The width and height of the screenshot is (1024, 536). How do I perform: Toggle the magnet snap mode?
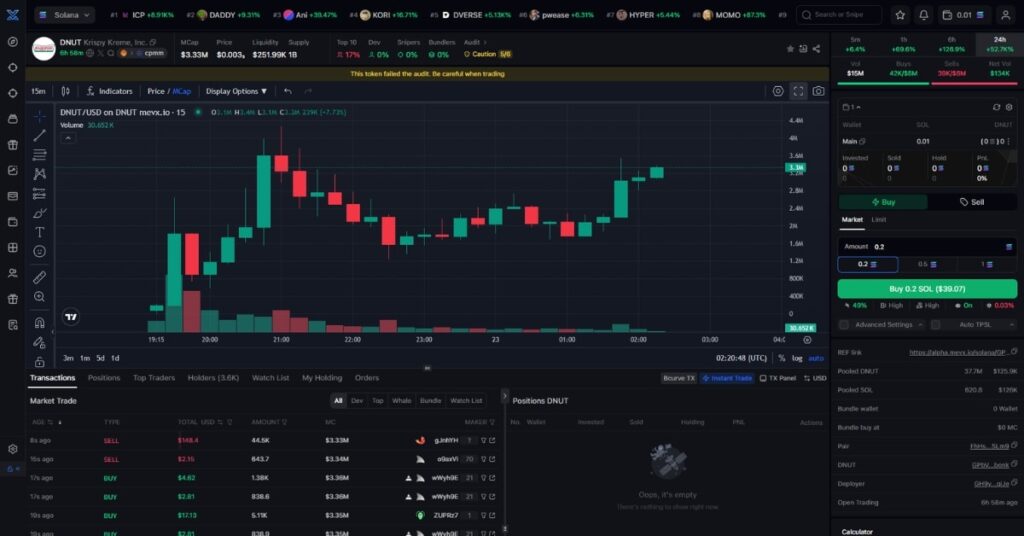(40, 323)
